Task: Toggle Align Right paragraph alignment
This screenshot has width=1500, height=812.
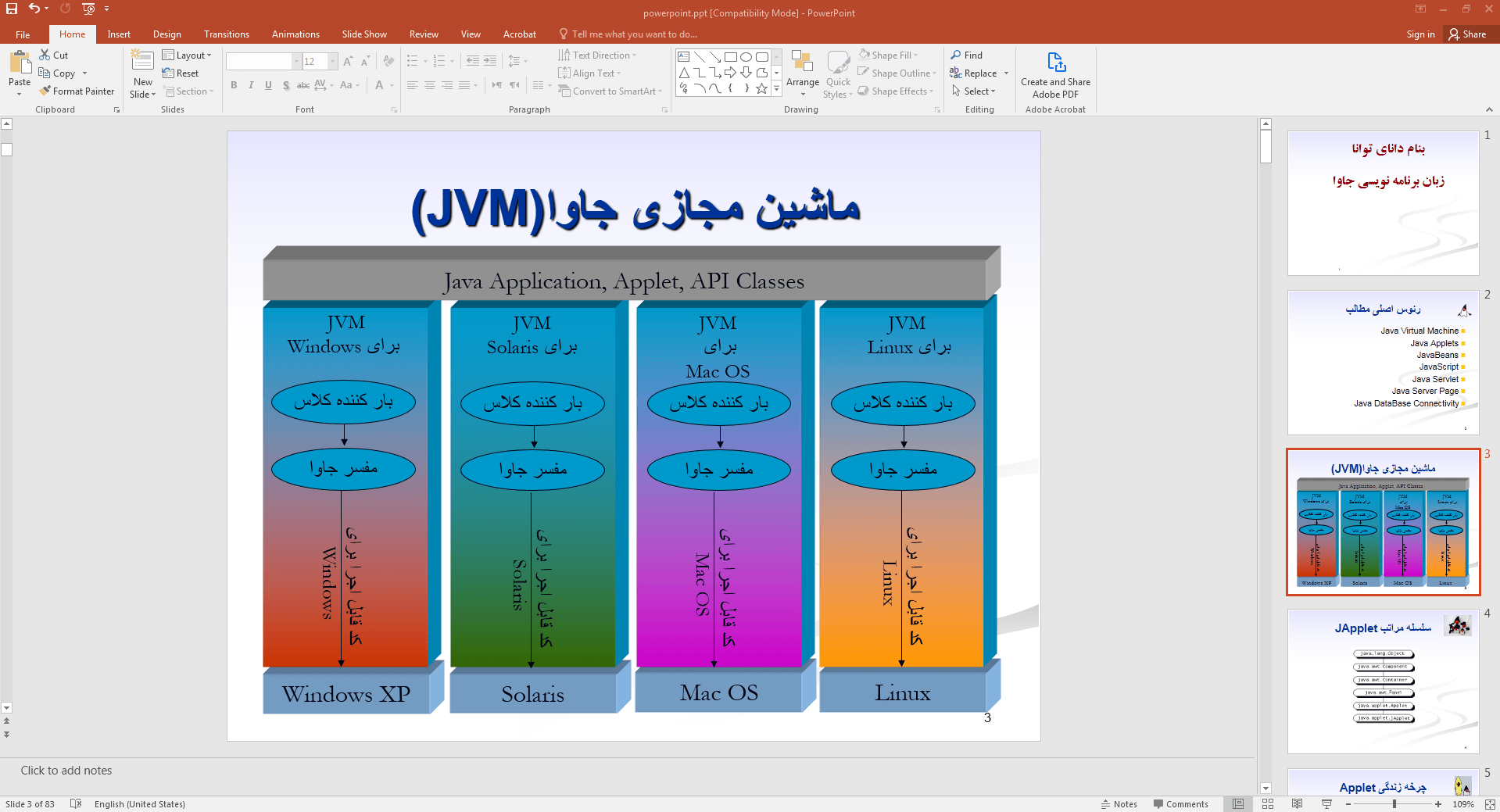Action: (447, 85)
